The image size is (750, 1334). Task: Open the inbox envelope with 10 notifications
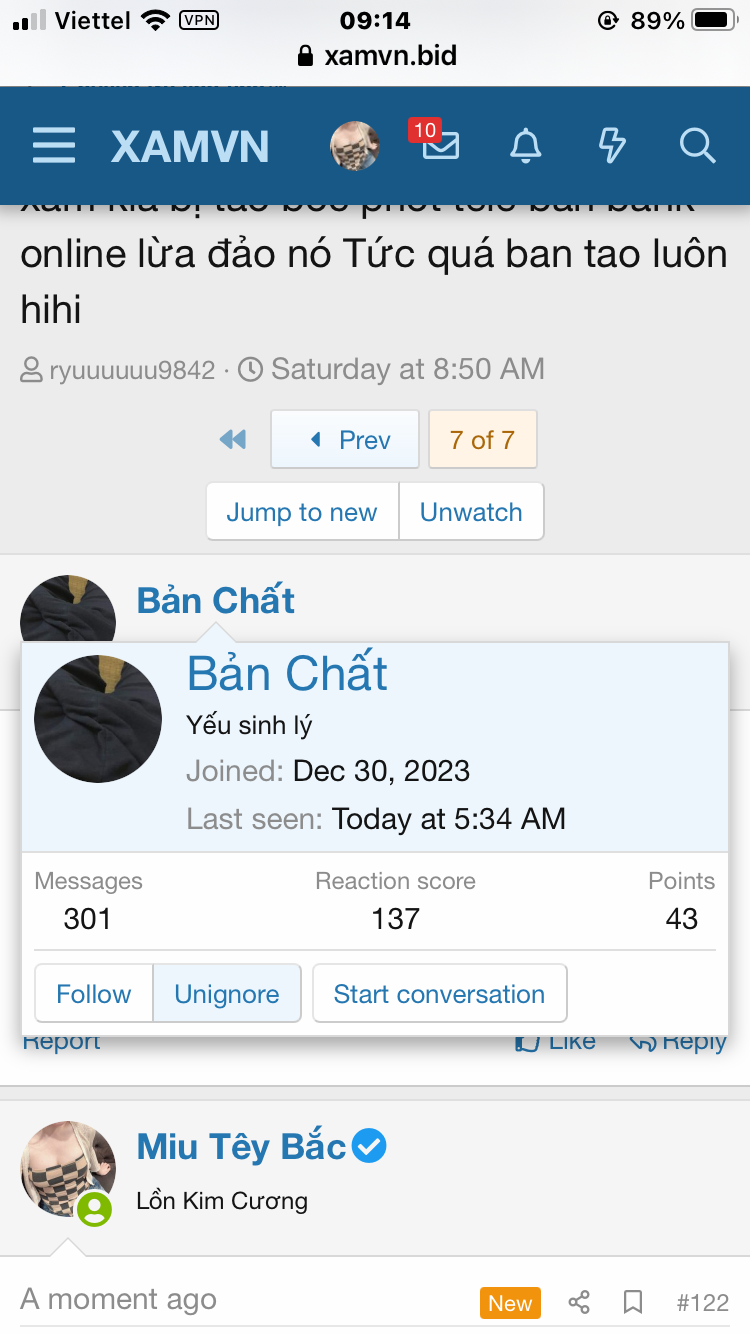(x=440, y=146)
